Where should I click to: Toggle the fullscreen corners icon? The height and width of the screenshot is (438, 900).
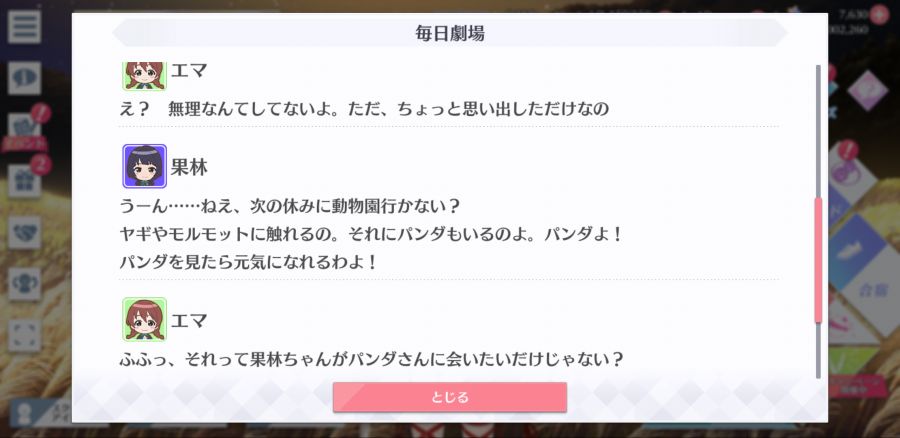point(24,335)
